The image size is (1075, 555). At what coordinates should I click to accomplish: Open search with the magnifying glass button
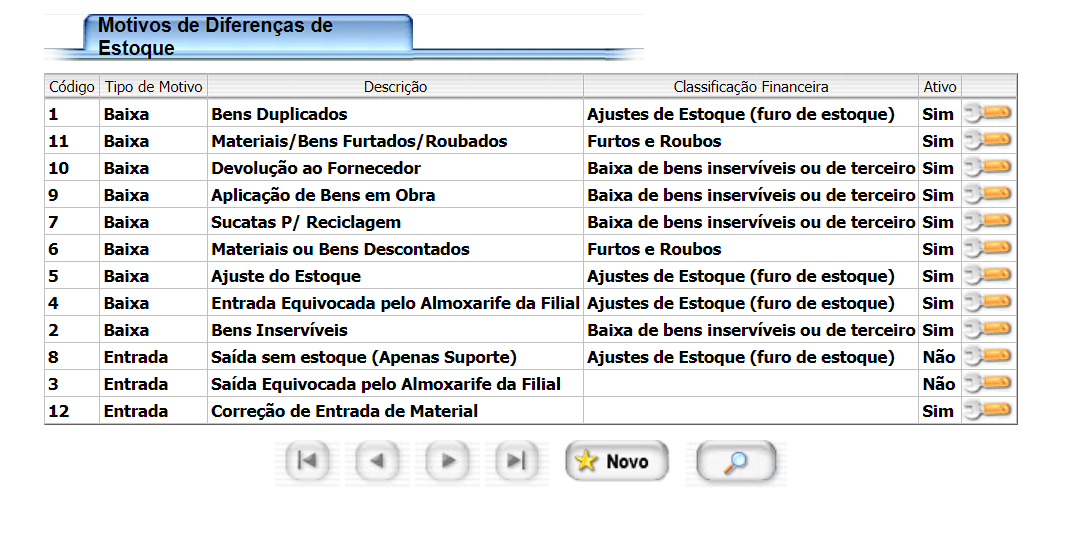(x=736, y=461)
